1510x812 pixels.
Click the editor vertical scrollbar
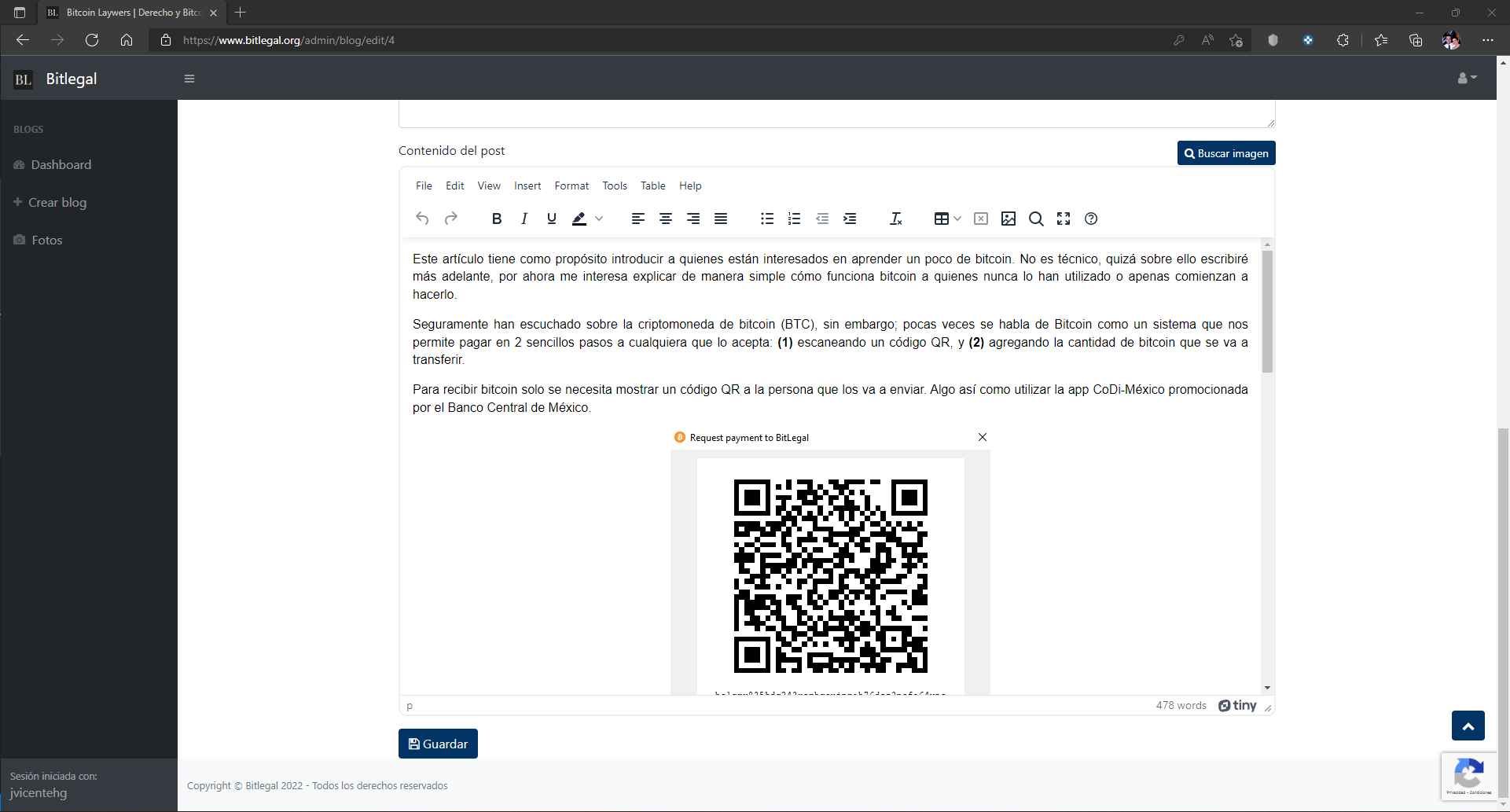pyautogui.click(x=1267, y=310)
